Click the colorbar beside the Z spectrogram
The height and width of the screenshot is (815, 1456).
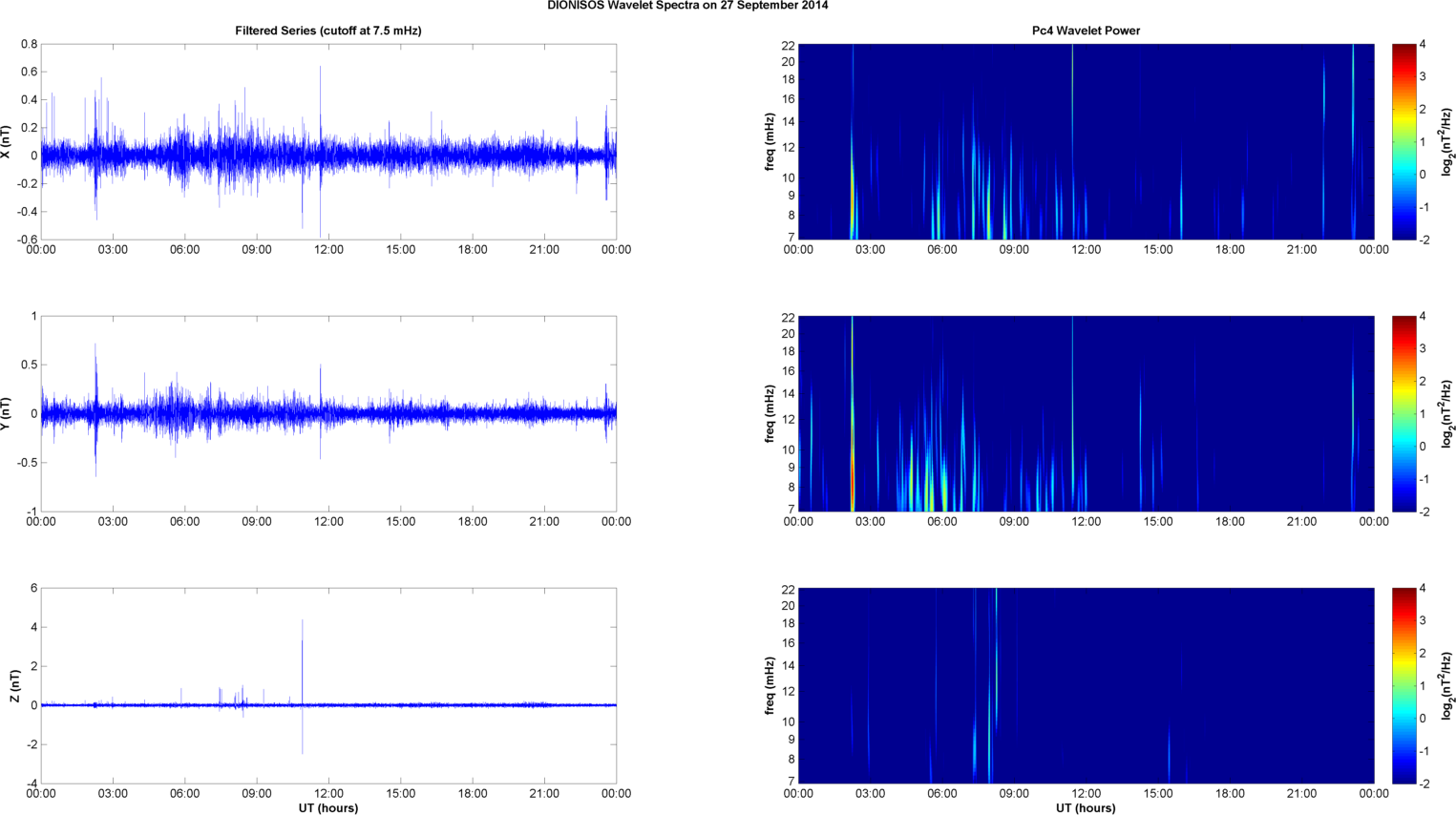[1403, 685]
